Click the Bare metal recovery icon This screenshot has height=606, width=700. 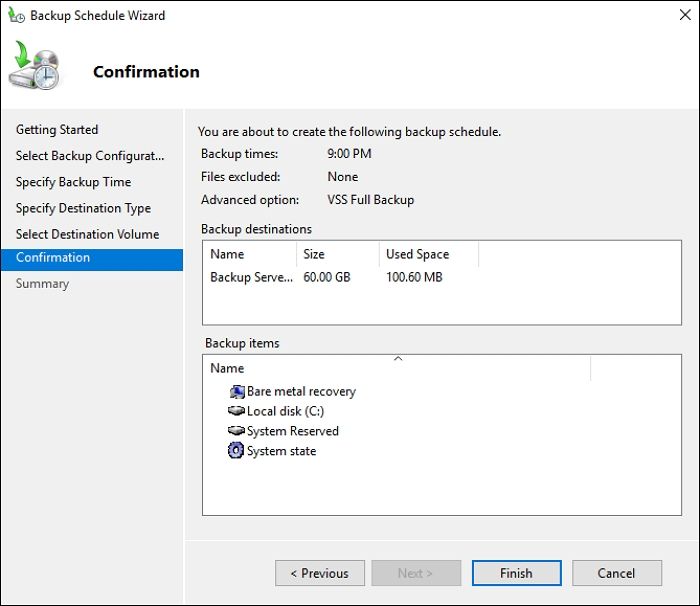pos(236,391)
